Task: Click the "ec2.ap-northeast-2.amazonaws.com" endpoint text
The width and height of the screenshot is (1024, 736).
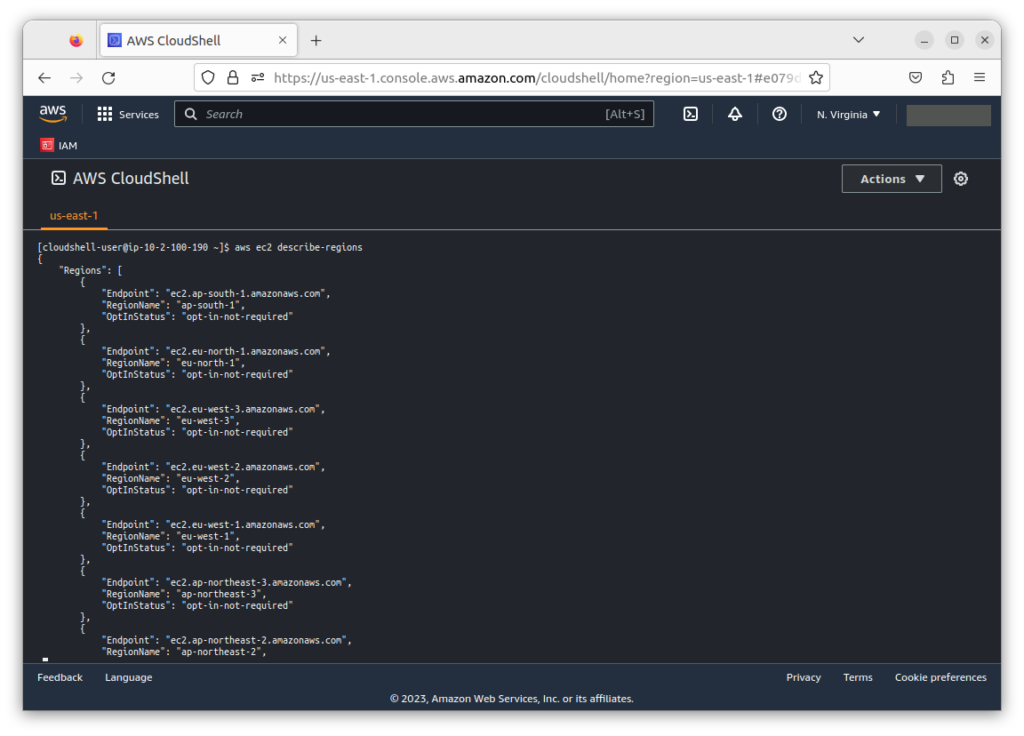Action: 255,641
